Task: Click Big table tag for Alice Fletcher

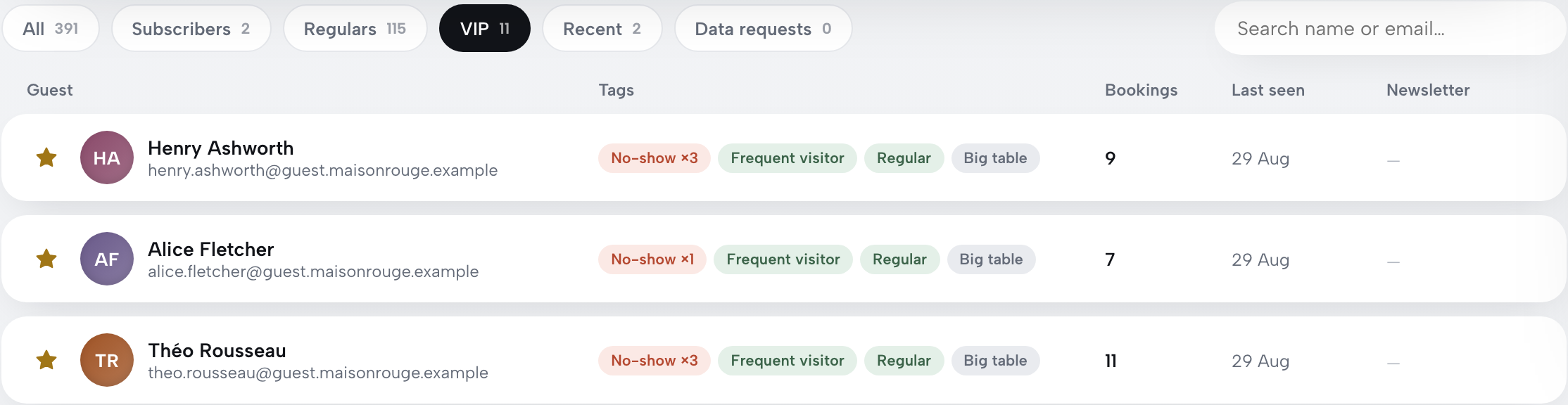Action: [x=992, y=259]
